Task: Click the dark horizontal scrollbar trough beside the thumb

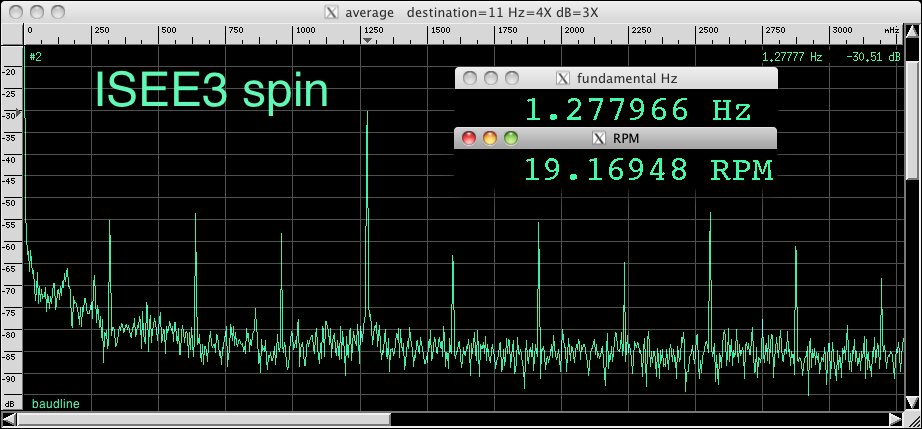Action: tap(639, 419)
